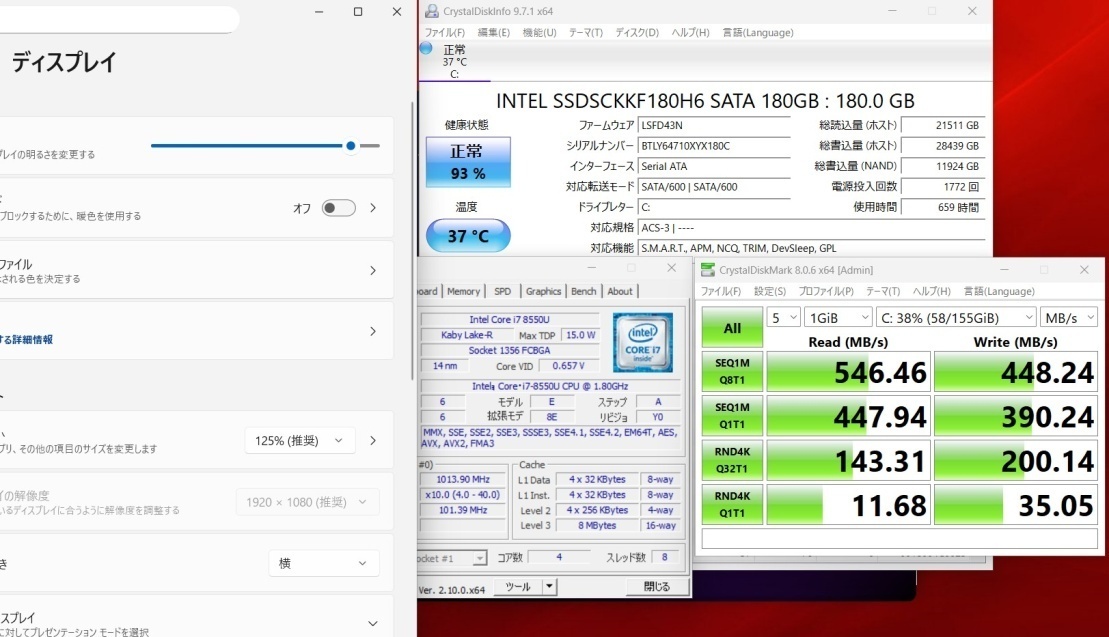1109x637 pixels.
Task: Switch to the Graphics tab in CPU-Z
Action: (543, 291)
